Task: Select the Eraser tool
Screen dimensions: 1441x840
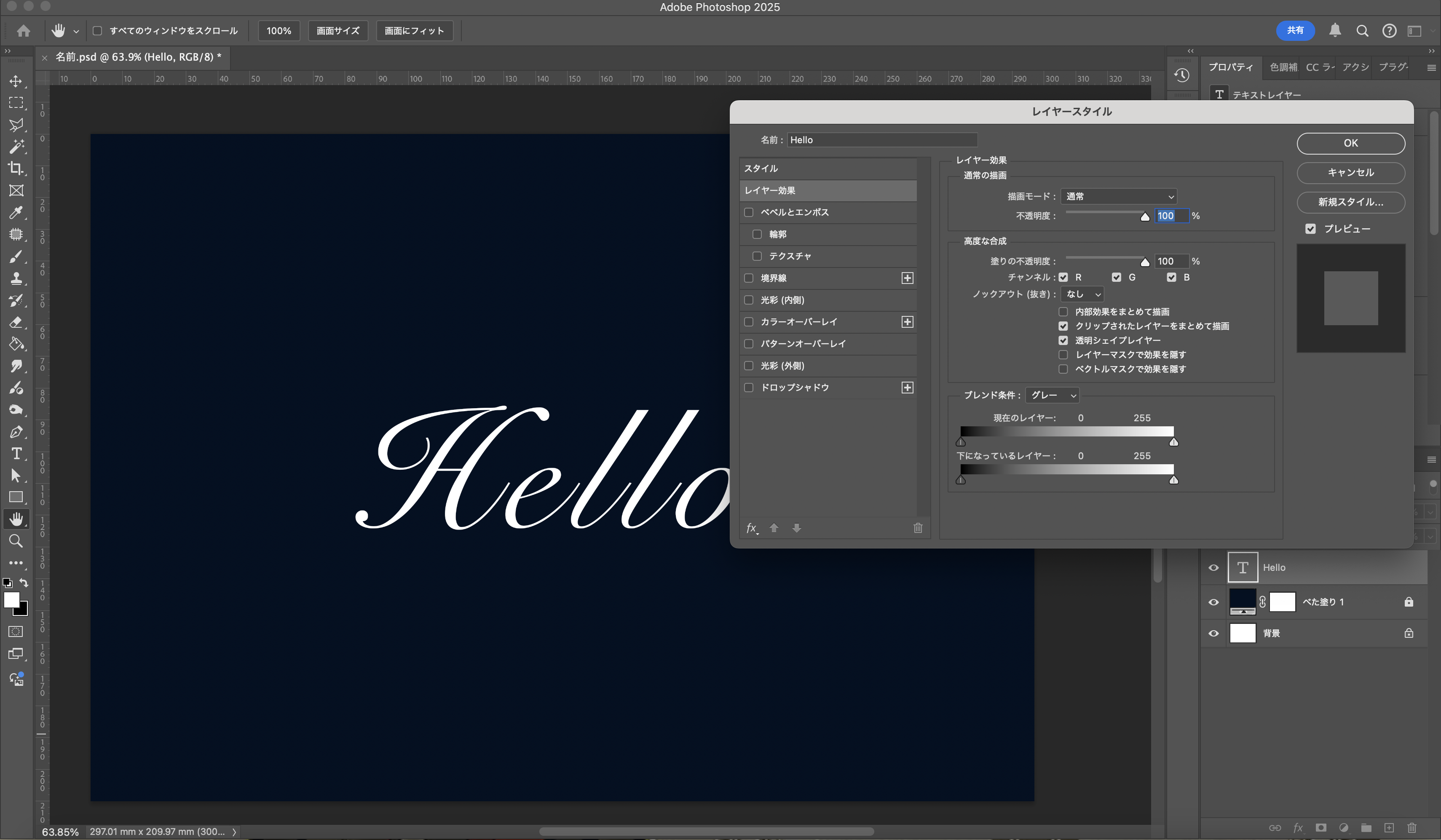Action: [16, 322]
